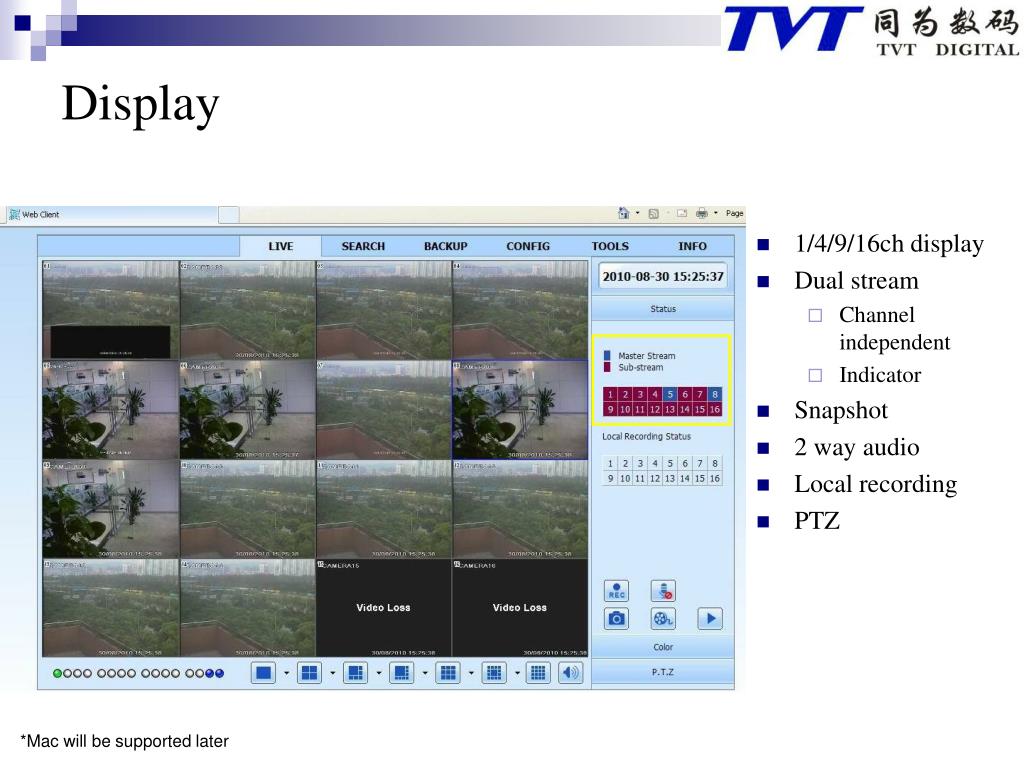The image size is (1024, 768).
Task: Open dropdown next to 8-channel layout
Action: coord(424,673)
